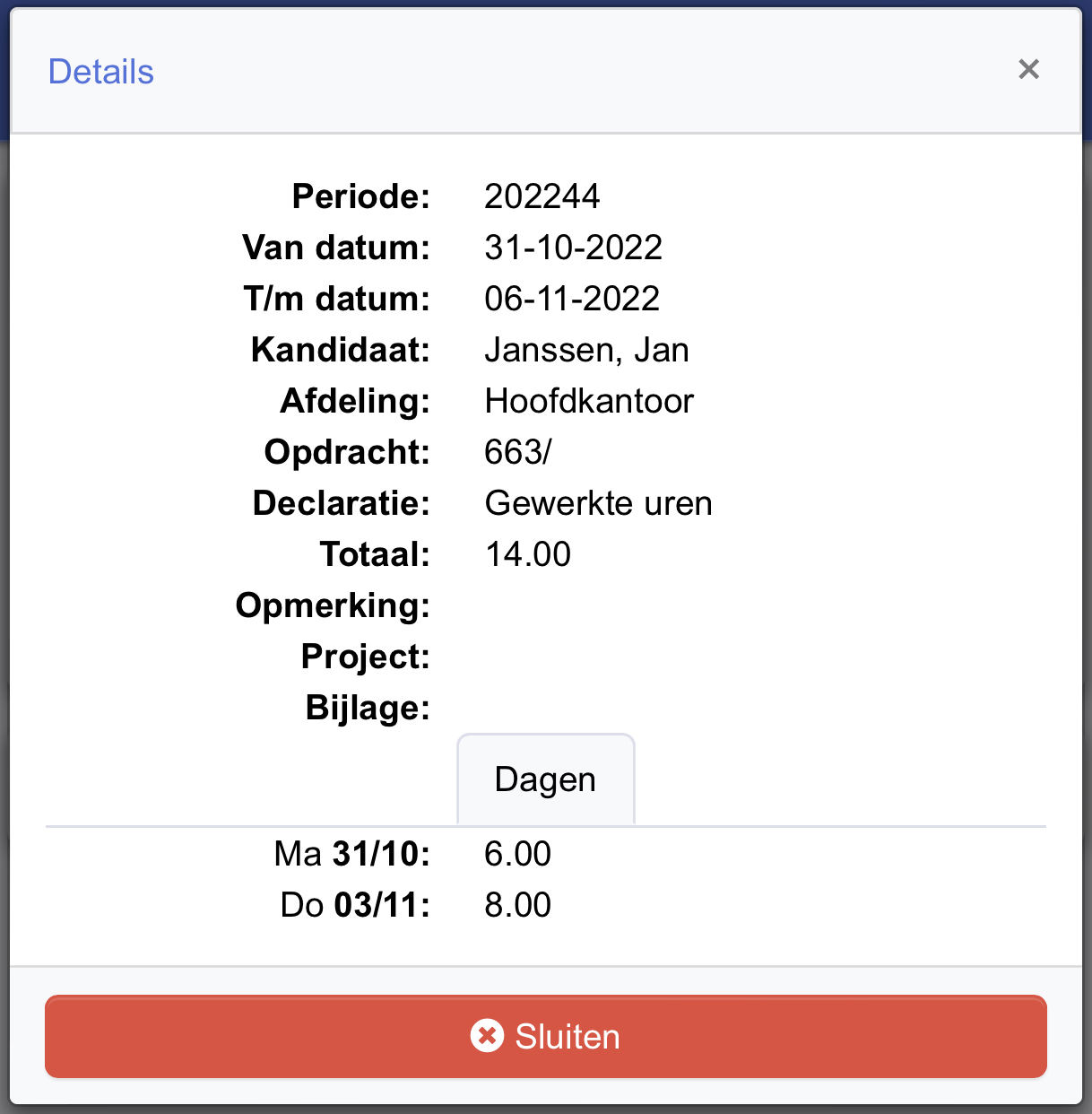Image resolution: width=1092 pixels, height=1114 pixels.
Task: Select the Periode value 202244
Action: tap(542, 196)
